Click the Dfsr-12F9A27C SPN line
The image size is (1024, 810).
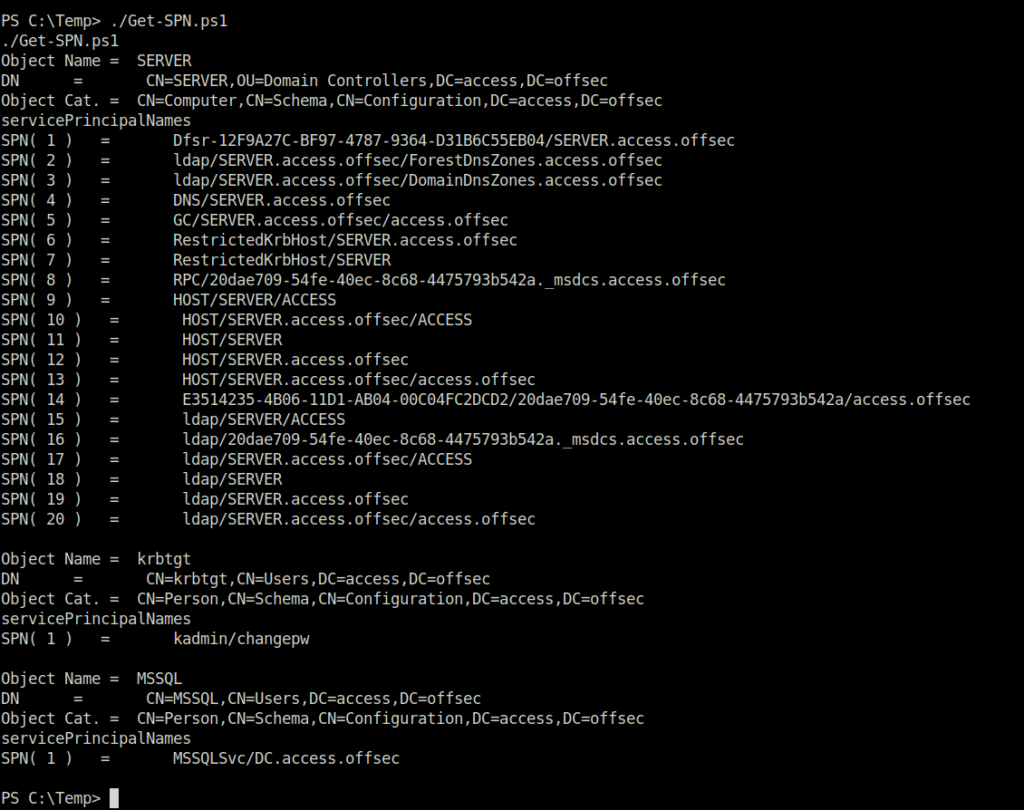[x=454, y=140]
